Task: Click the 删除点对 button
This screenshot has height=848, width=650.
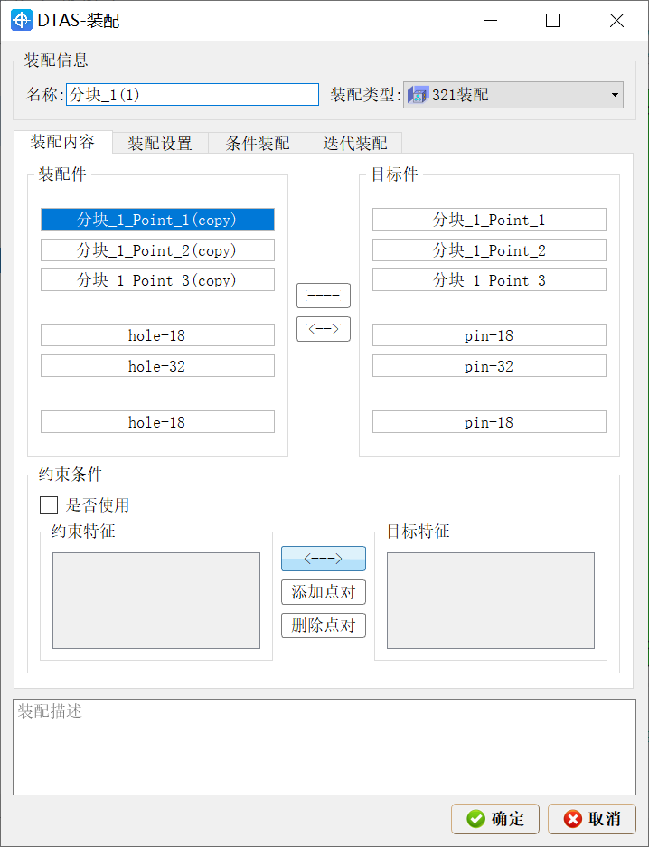Action: click(x=323, y=625)
